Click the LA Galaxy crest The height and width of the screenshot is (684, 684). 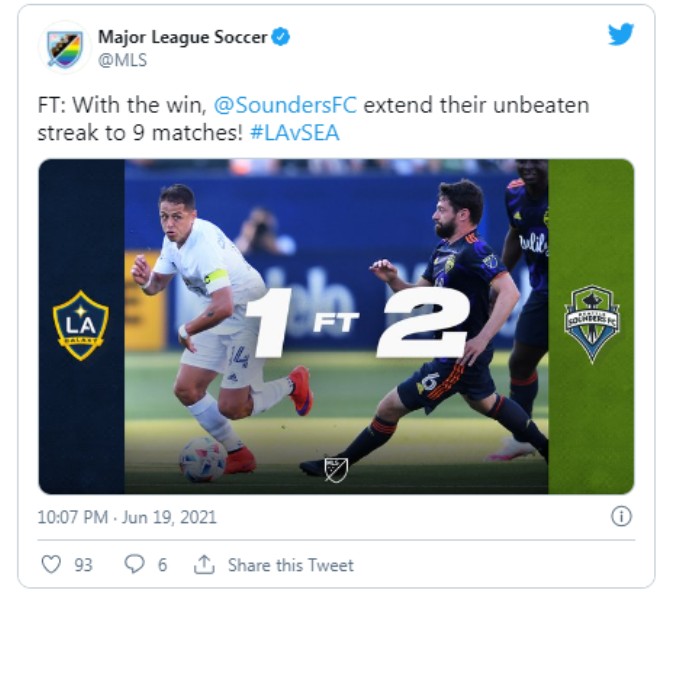tap(81, 325)
